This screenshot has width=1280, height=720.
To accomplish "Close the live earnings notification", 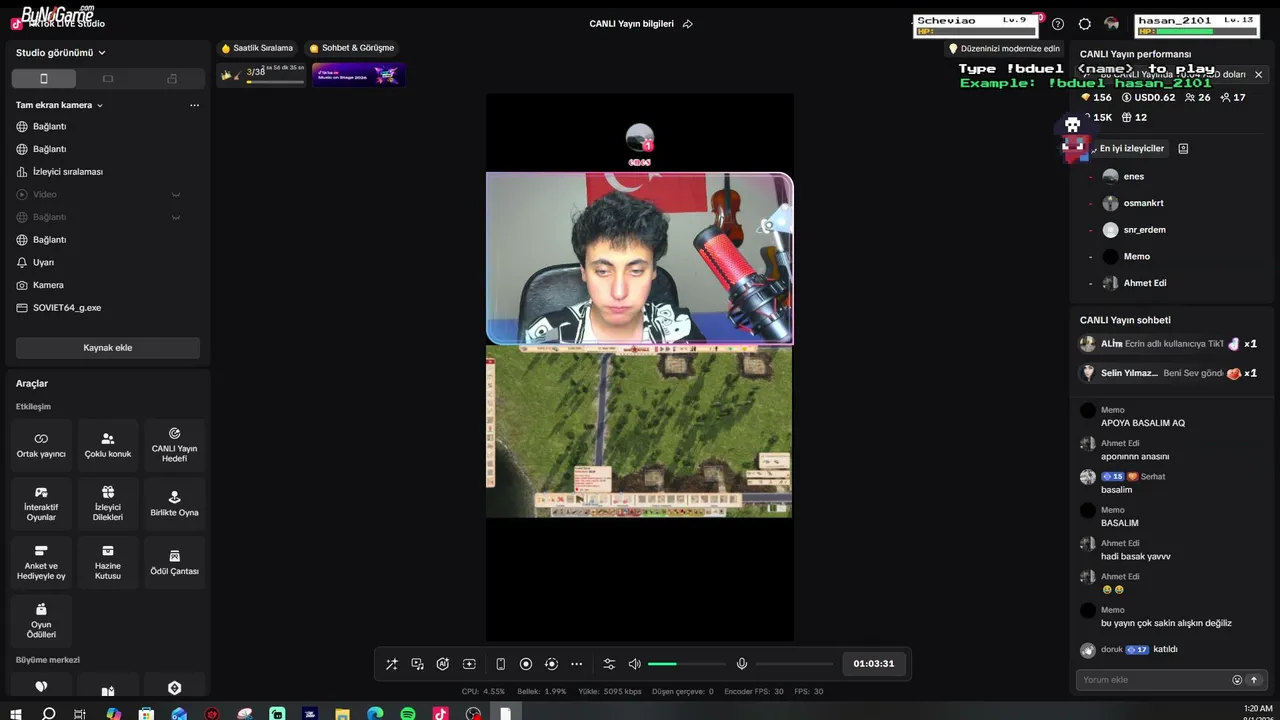I will (x=1258, y=74).
